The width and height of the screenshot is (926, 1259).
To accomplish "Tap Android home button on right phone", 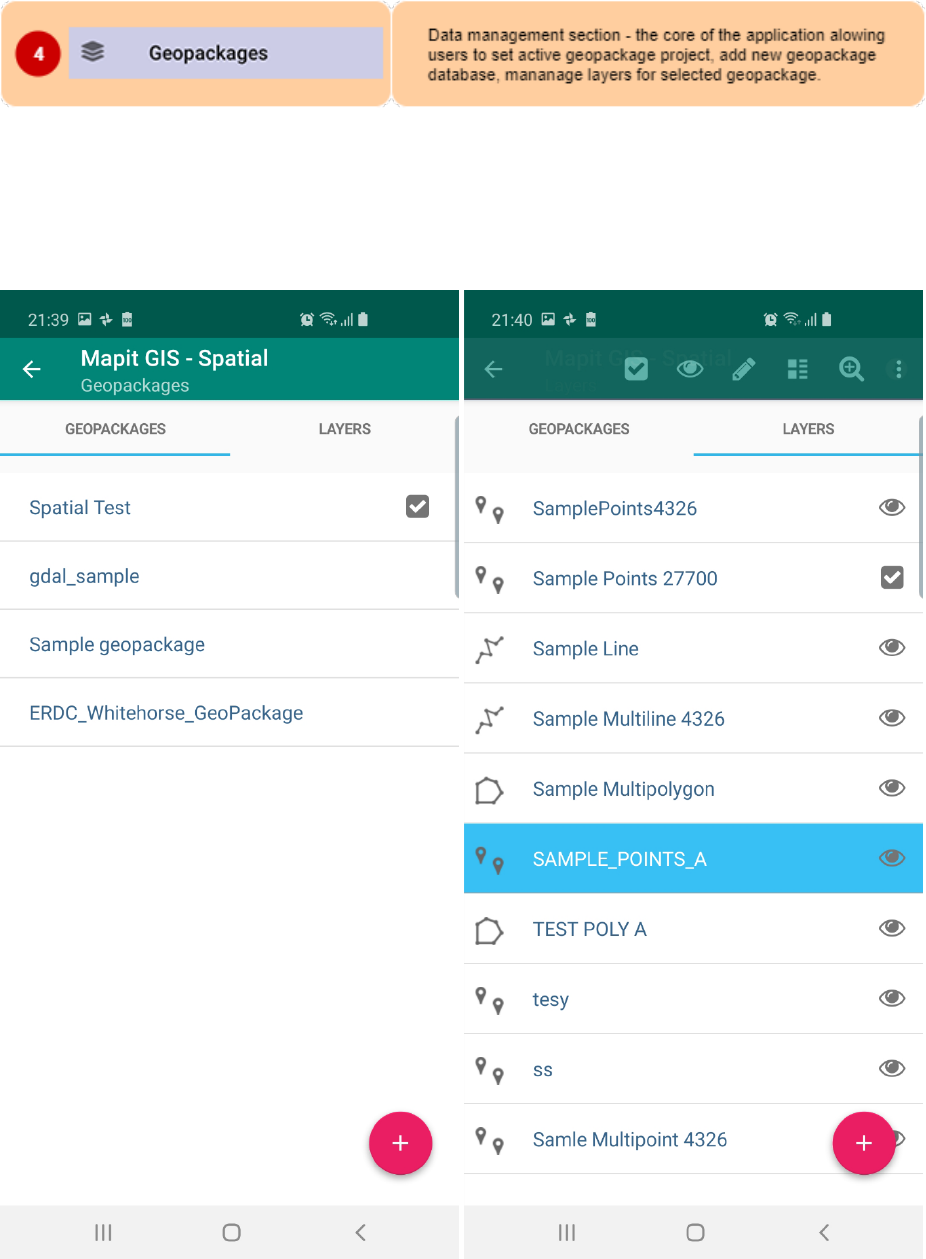I will coord(695,1233).
